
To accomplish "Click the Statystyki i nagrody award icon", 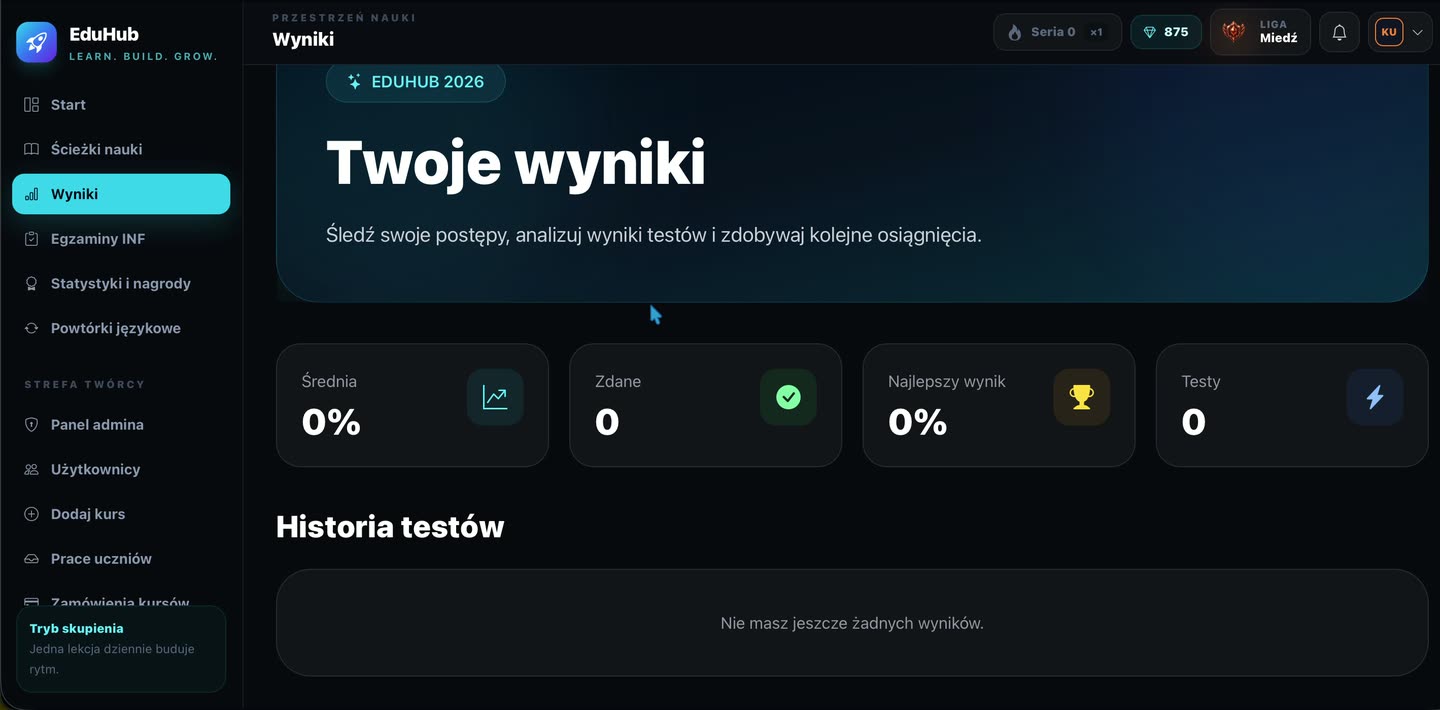I will (31, 284).
